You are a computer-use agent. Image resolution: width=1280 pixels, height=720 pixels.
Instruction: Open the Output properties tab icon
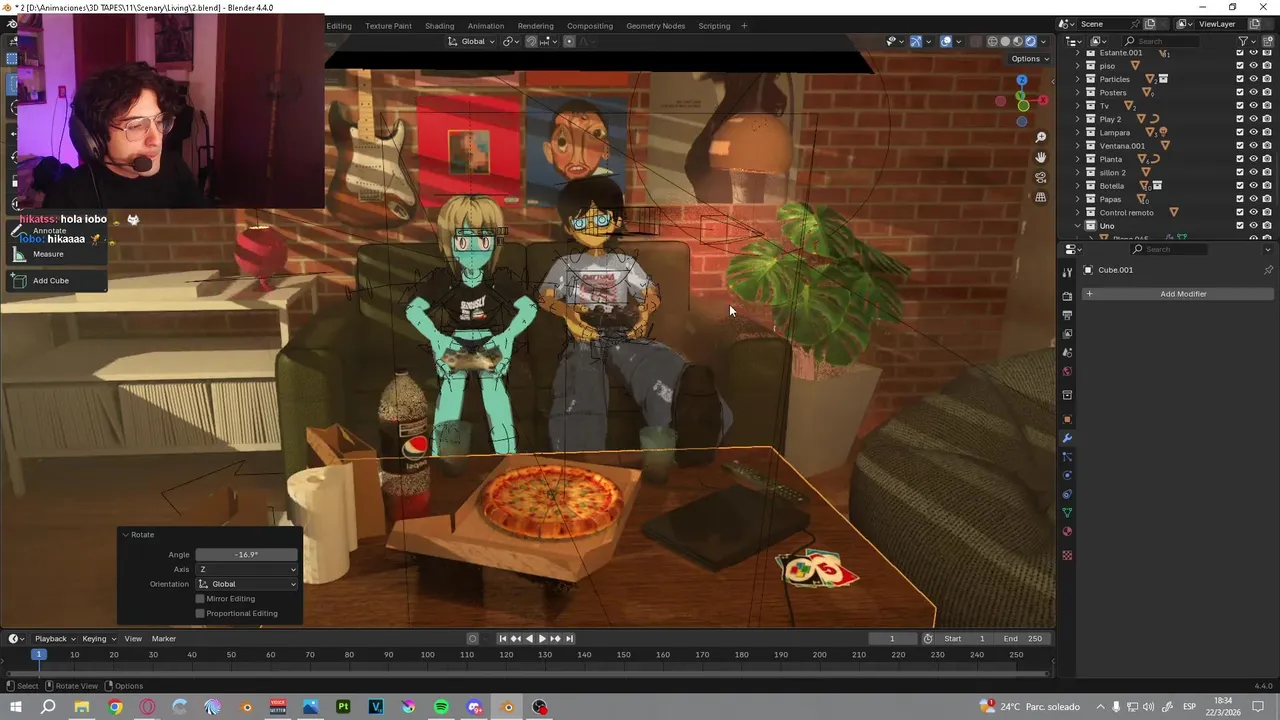[x=1067, y=316]
